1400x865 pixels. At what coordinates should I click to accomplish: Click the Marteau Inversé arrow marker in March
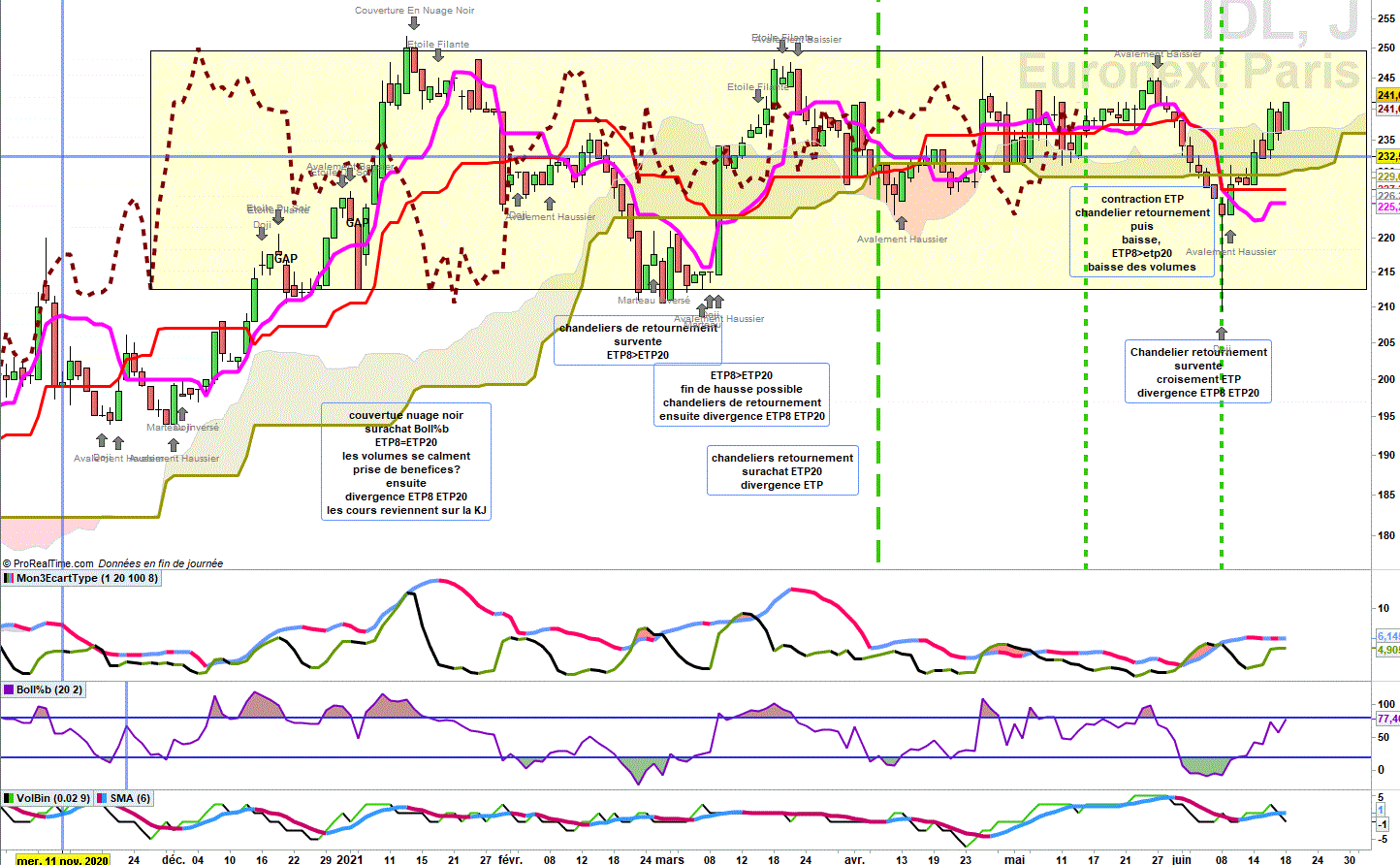coord(655,285)
